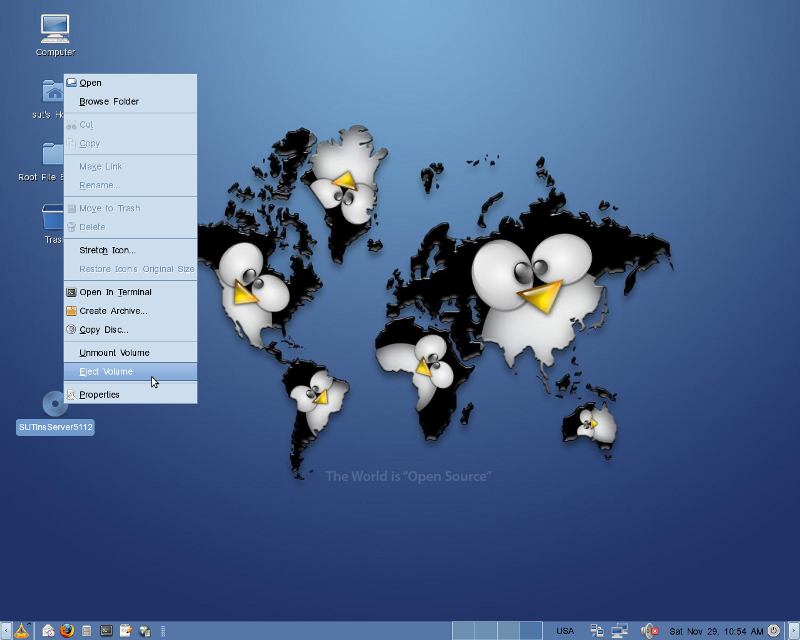Open the network connection tray icon left of the speaker
800x640 pixels.
click(619, 631)
